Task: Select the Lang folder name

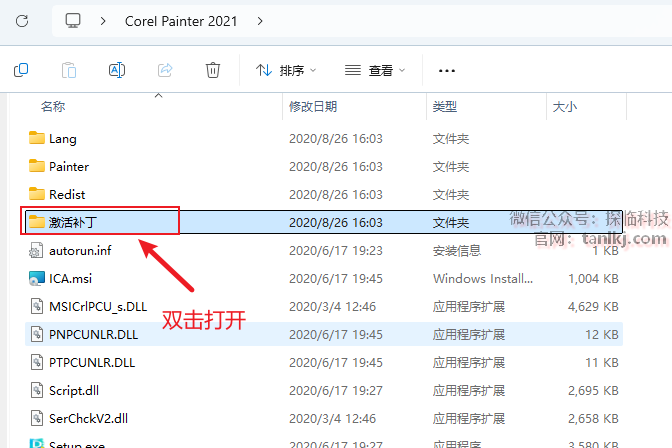Action: click(63, 139)
